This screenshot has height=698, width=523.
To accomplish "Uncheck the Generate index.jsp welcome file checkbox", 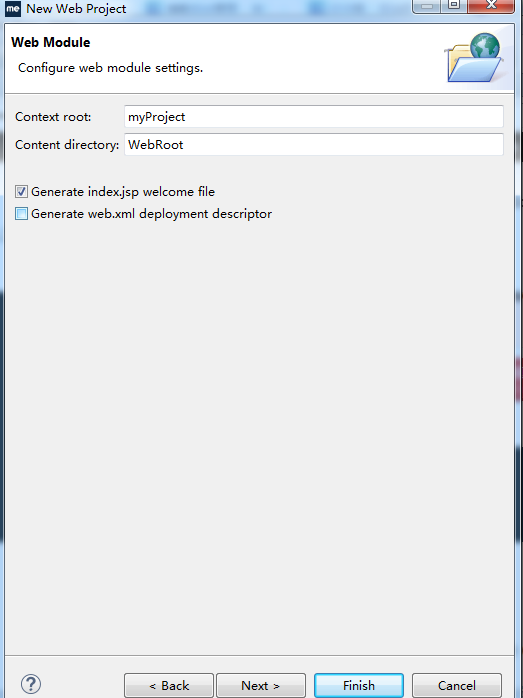I will (21, 192).
